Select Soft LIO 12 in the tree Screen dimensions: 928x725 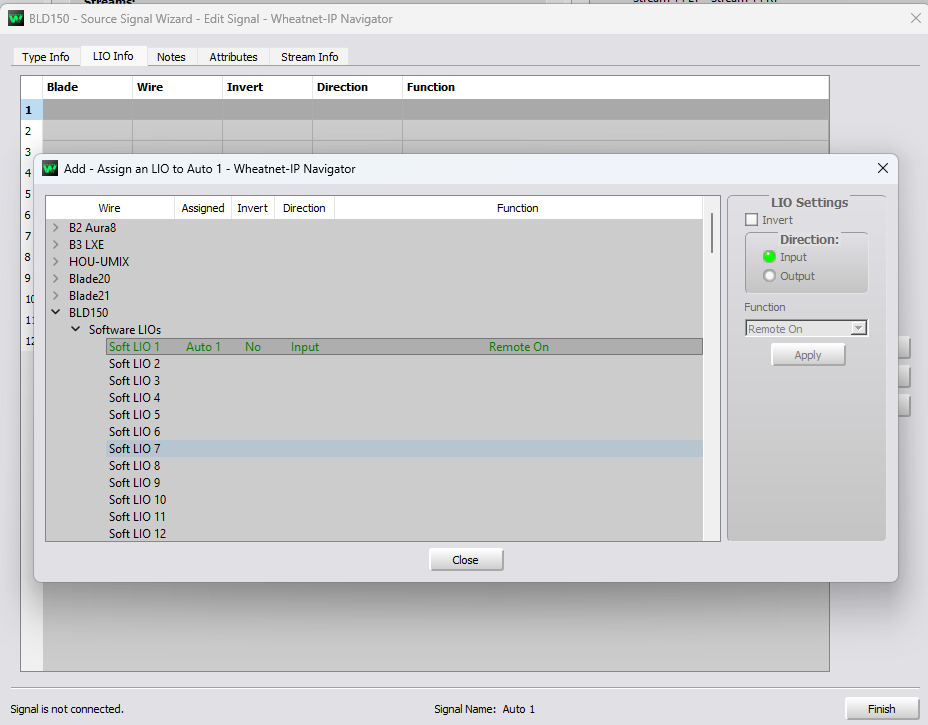137,534
